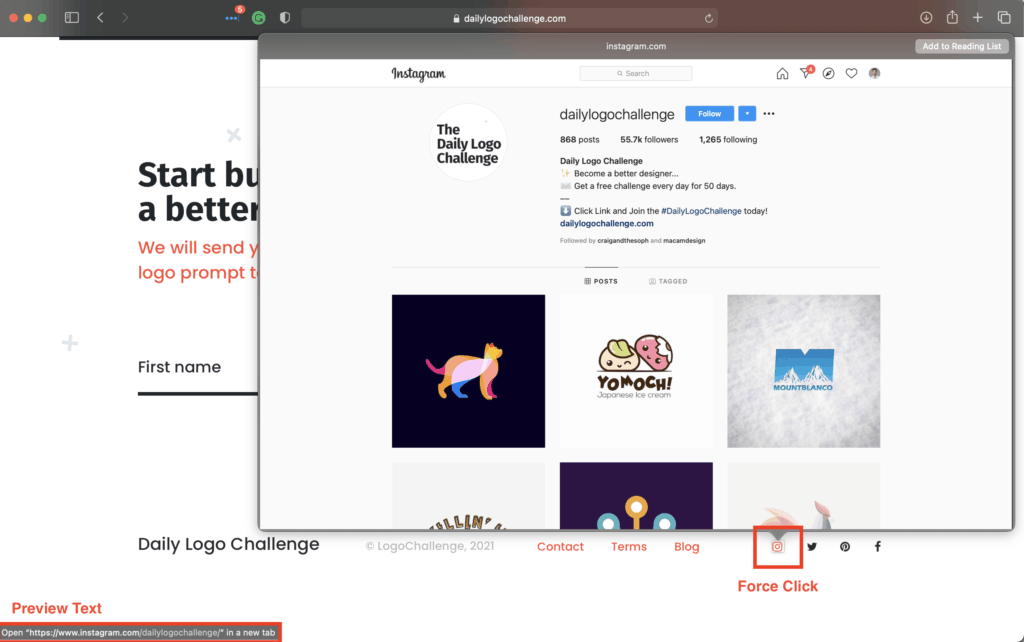Click the First name input field

click(x=198, y=368)
